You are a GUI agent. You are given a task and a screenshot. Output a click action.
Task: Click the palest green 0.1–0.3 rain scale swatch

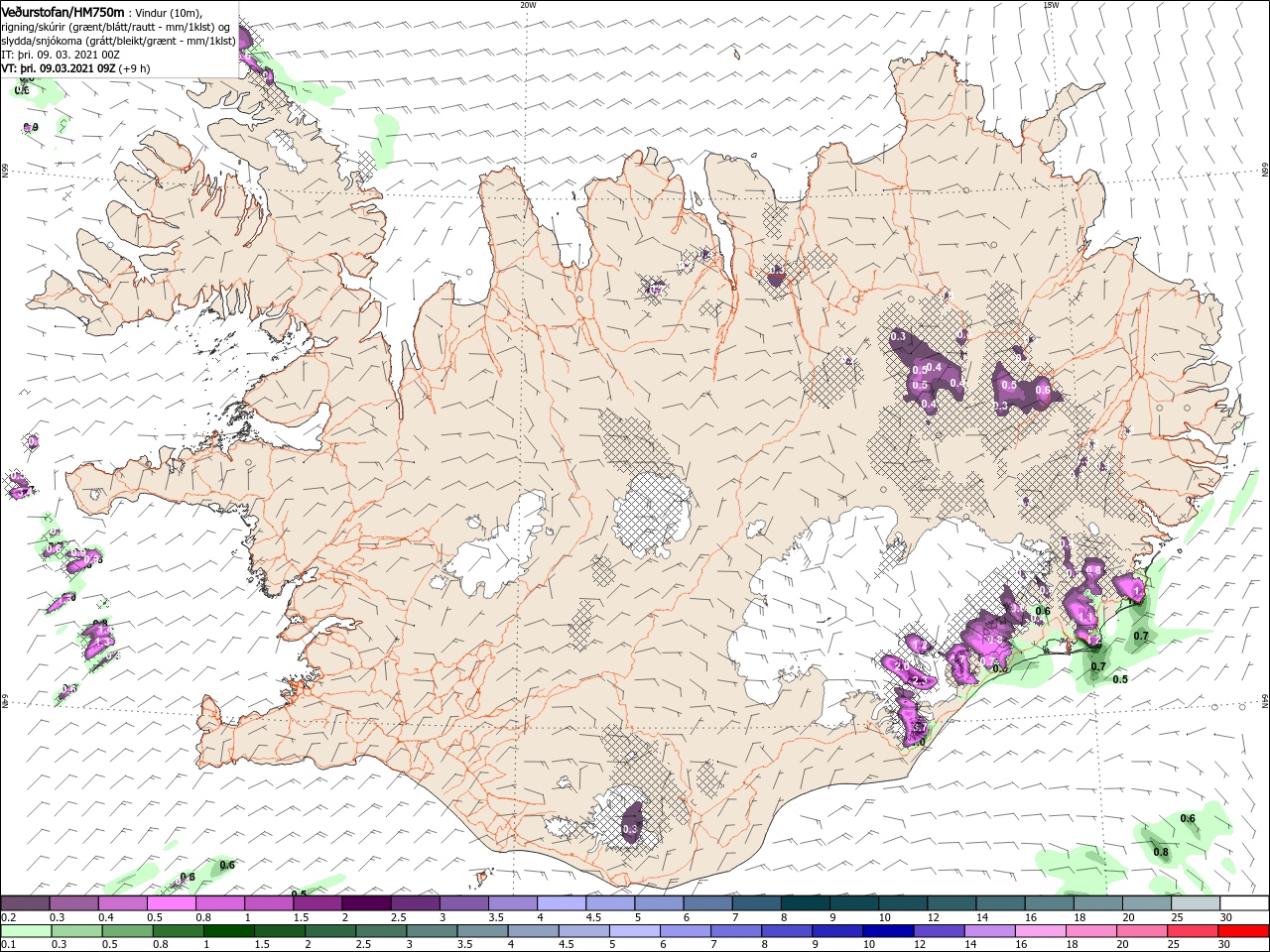25,931
